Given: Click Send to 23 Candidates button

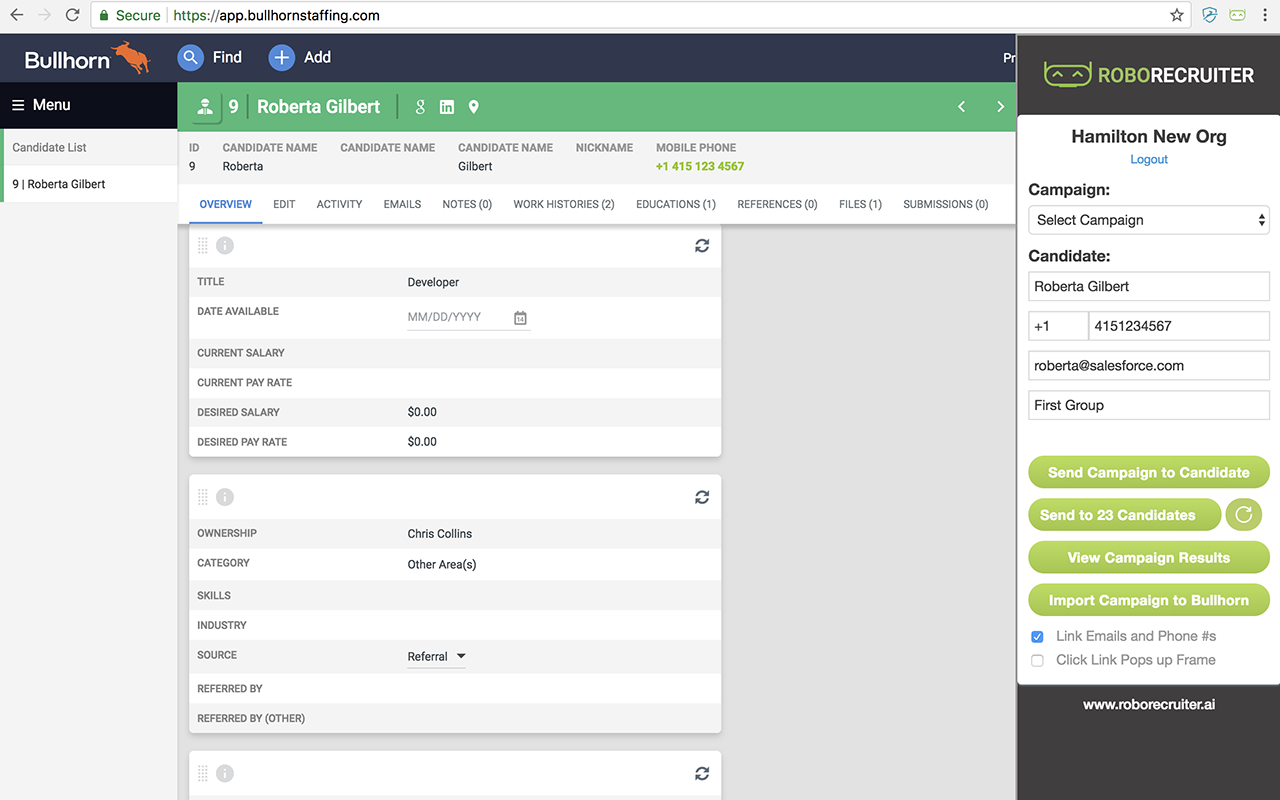Looking at the screenshot, I should (x=1124, y=515).
